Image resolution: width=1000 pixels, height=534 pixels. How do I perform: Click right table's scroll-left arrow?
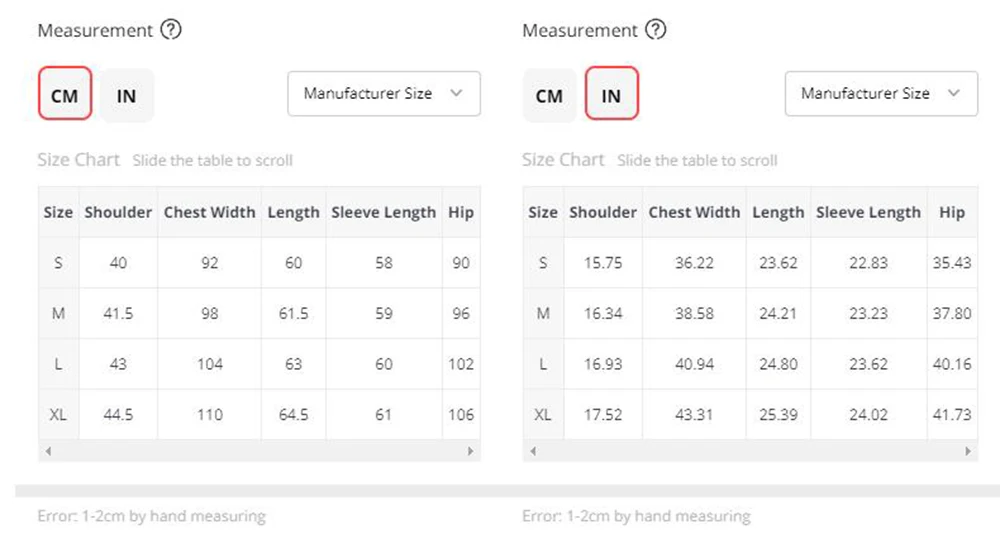coord(532,451)
